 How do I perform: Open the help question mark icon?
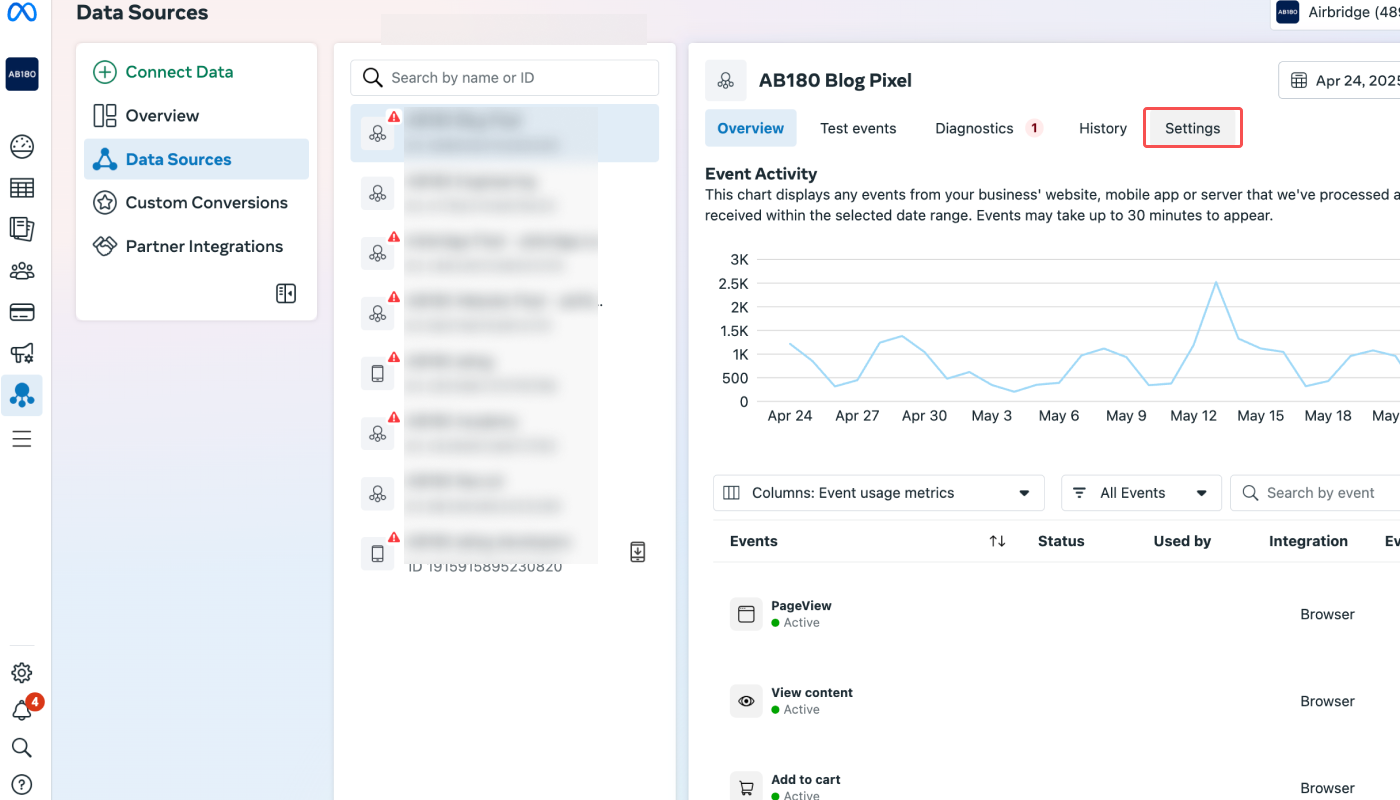[22, 785]
